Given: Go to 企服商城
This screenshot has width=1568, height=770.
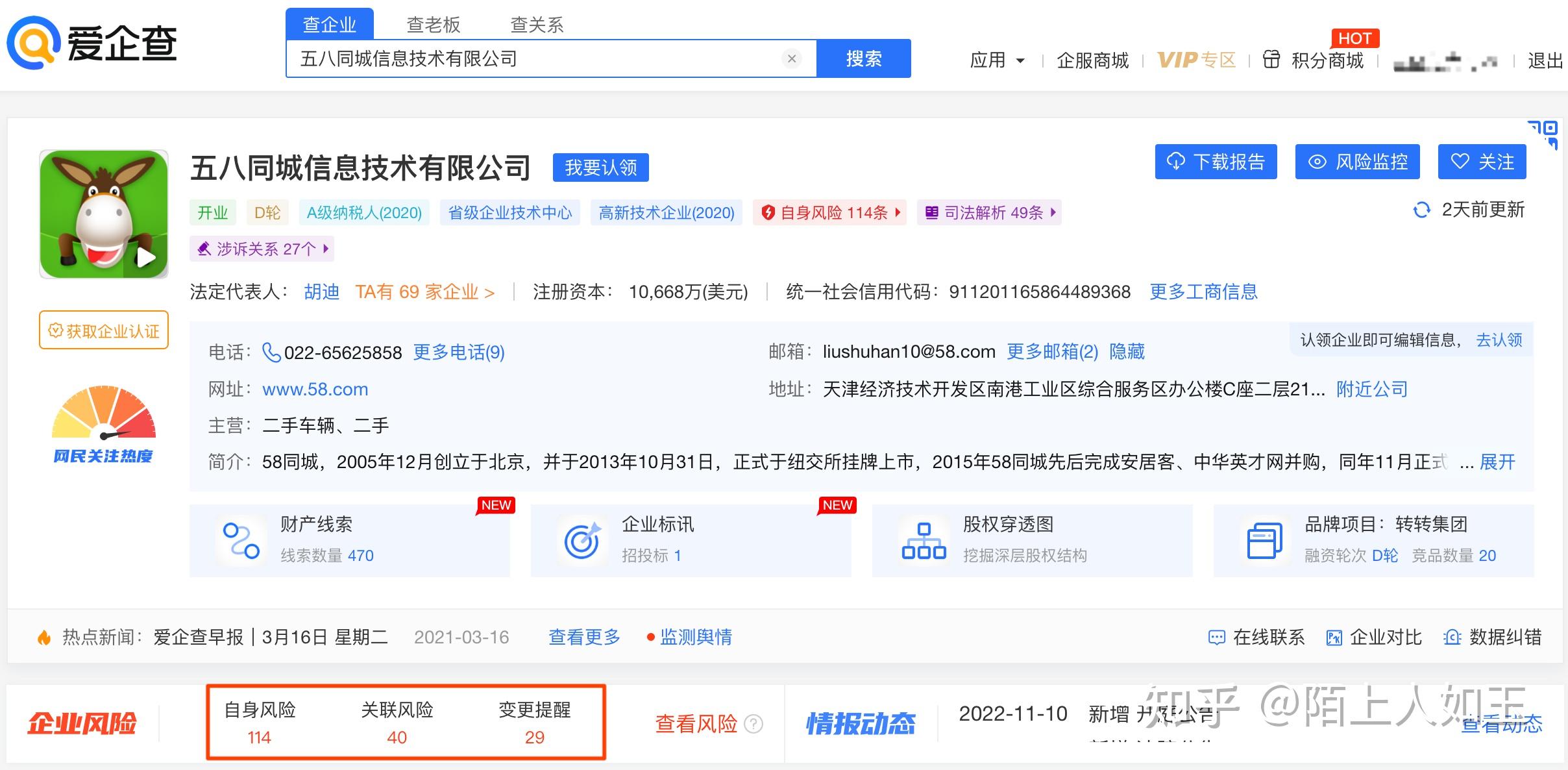Looking at the screenshot, I should [x=1093, y=60].
